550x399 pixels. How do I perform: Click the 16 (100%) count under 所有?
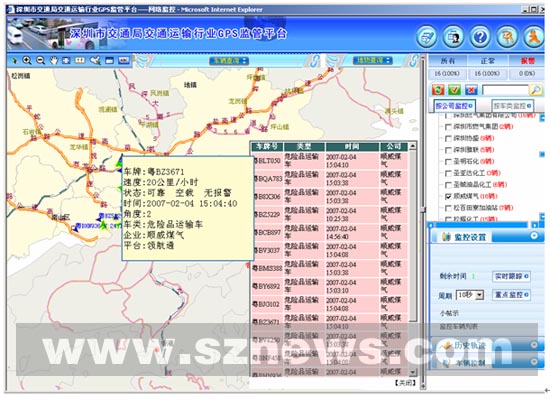click(447, 74)
